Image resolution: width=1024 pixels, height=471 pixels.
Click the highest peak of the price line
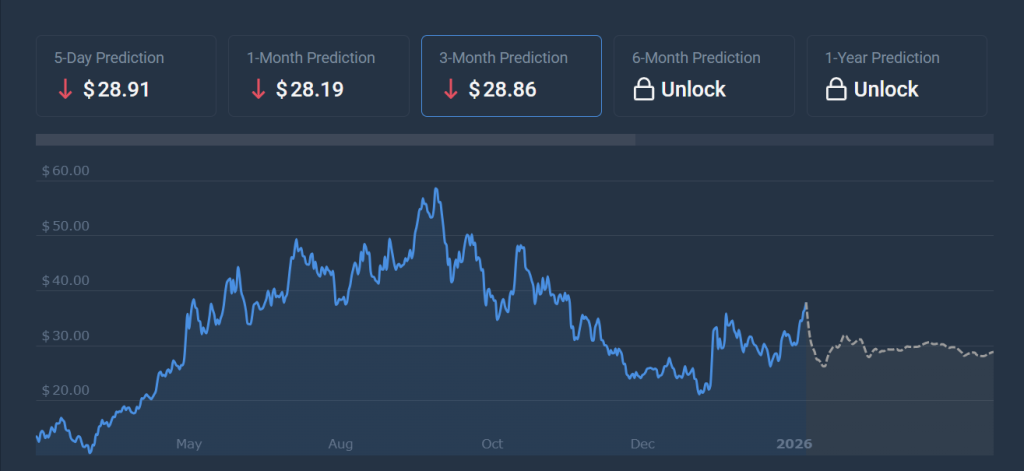click(436, 189)
